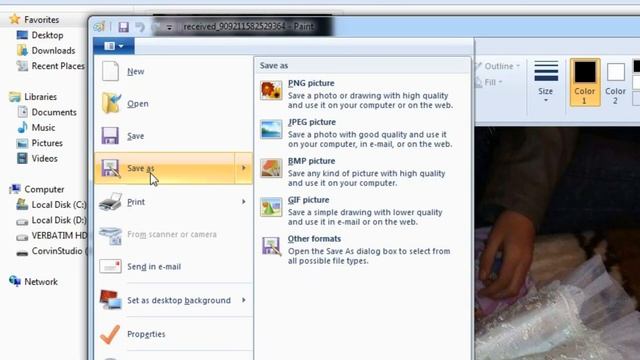Click the floppy disk Save icon
640x360 pixels.
click(x=110, y=136)
